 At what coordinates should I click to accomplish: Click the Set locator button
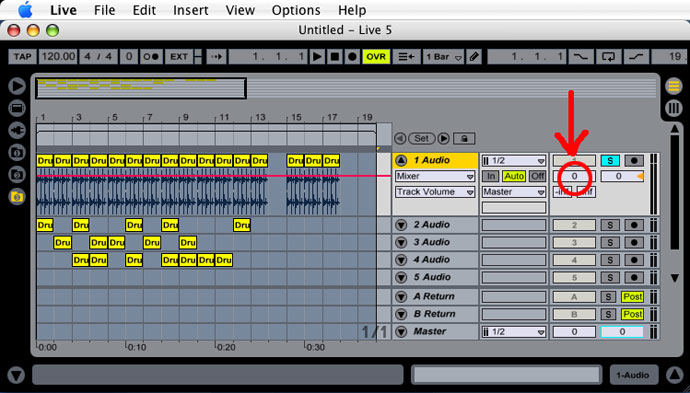pos(422,139)
